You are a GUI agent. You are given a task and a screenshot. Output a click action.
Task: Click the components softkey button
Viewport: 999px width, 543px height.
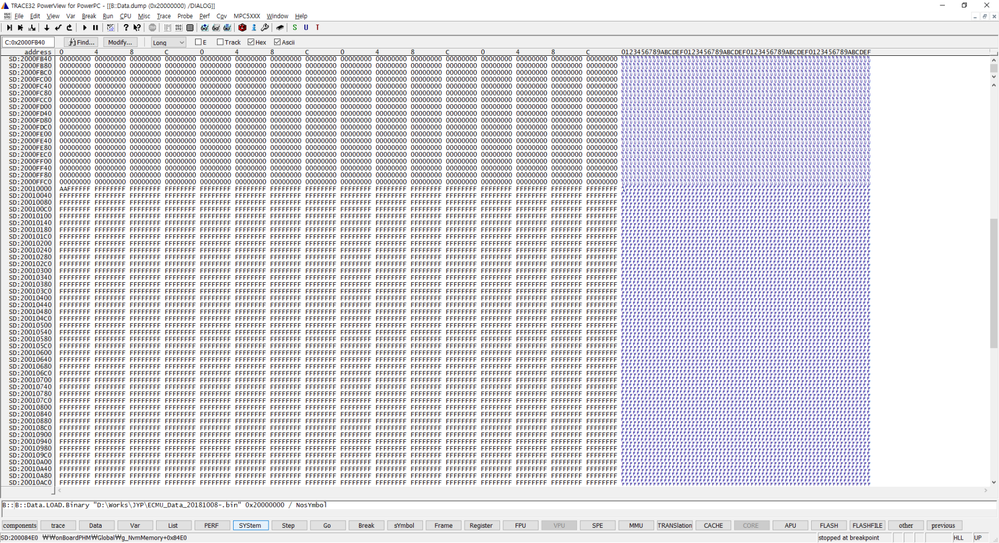point(20,526)
